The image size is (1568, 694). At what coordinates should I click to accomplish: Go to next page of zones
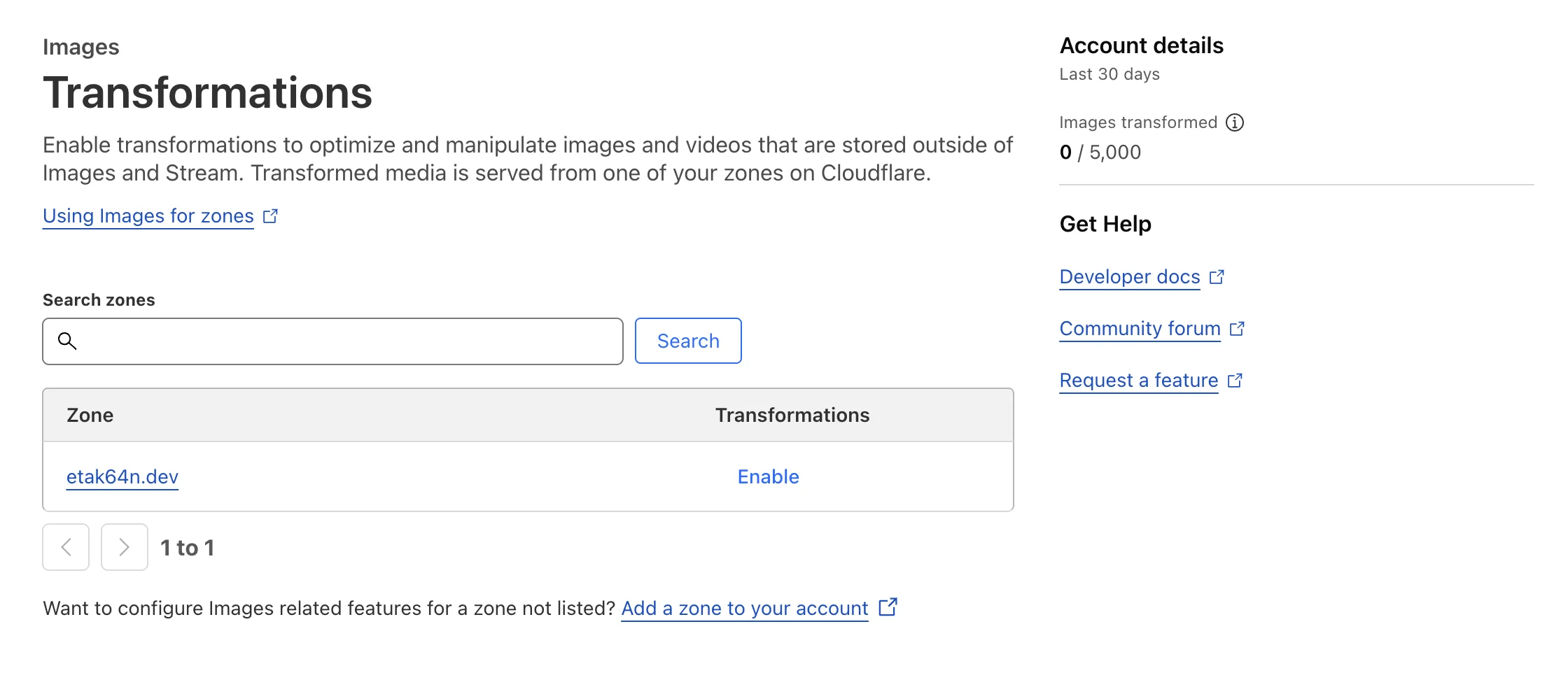pyautogui.click(x=125, y=547)
